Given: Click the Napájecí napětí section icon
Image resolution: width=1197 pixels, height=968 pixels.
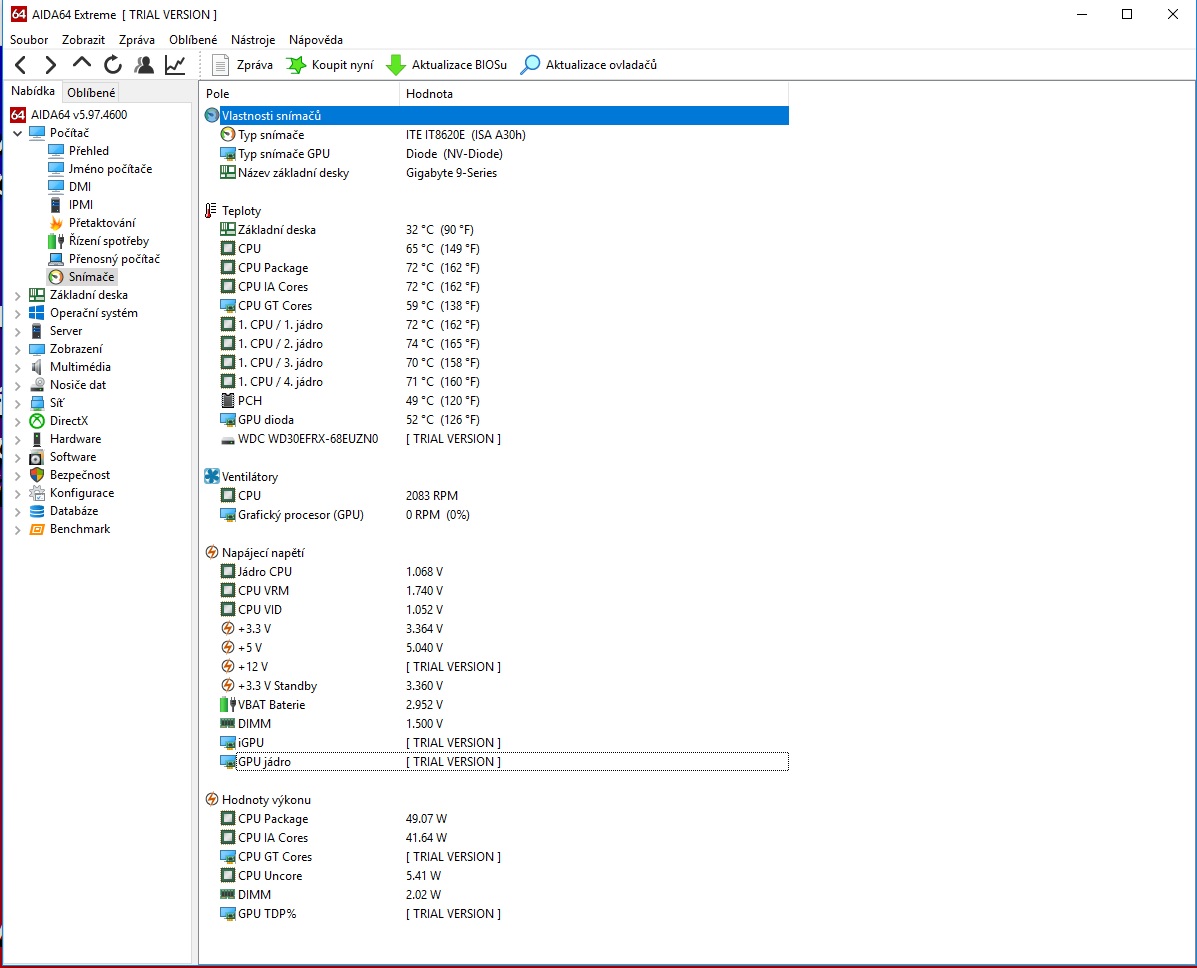Looking at the screenshot, I should point(211,553).
